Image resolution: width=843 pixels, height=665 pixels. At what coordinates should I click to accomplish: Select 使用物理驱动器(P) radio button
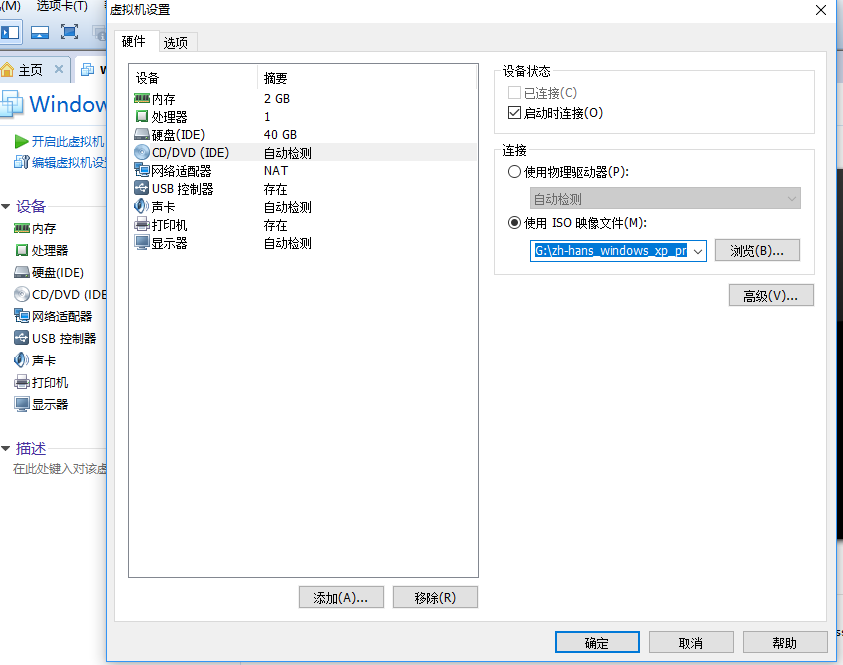coord(515,171)
